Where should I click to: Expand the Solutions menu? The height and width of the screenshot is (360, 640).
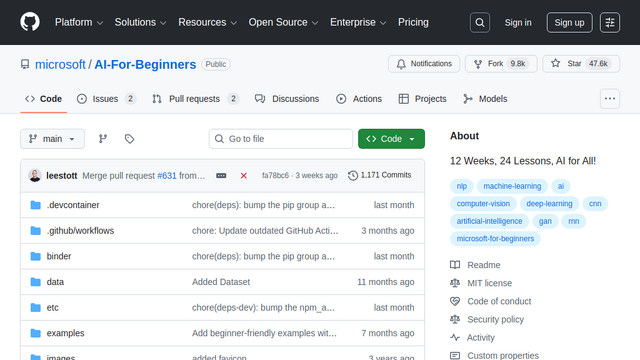(x=140, y=22)
